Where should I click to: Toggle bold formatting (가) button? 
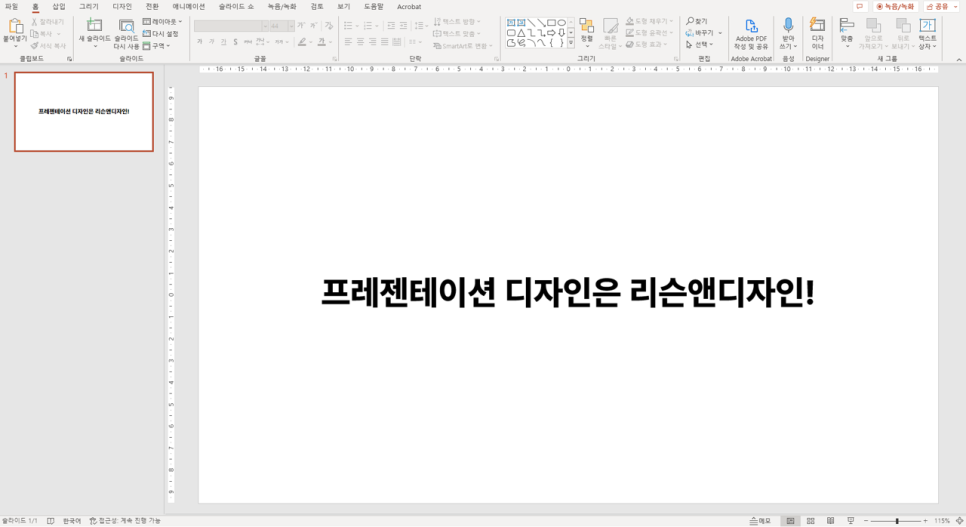coord(200,42)
